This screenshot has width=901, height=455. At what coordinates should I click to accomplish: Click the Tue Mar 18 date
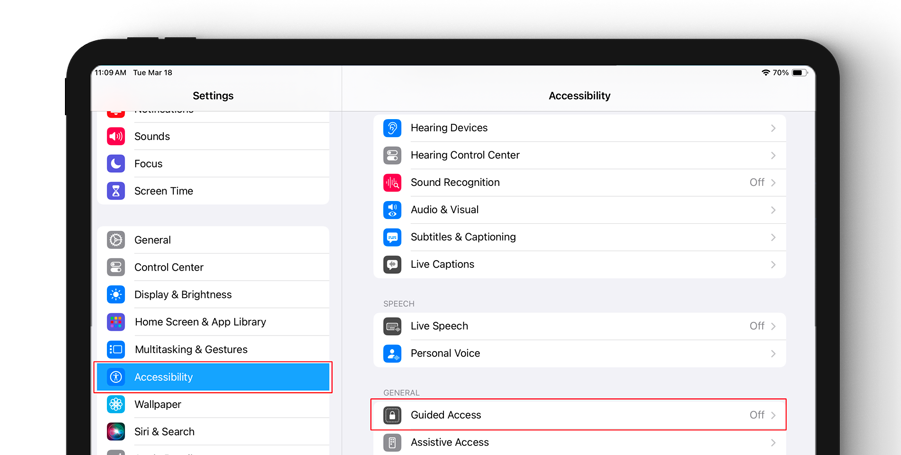coord(153,72)
